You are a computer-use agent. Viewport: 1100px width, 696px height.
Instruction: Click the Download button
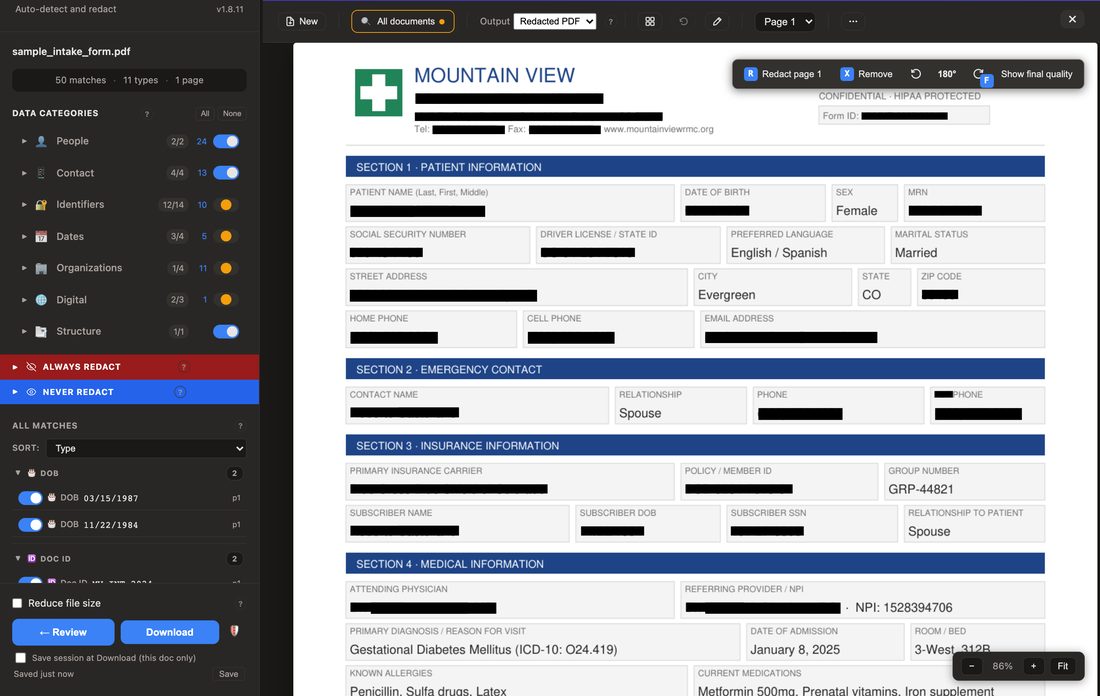(x=170, y=632)
